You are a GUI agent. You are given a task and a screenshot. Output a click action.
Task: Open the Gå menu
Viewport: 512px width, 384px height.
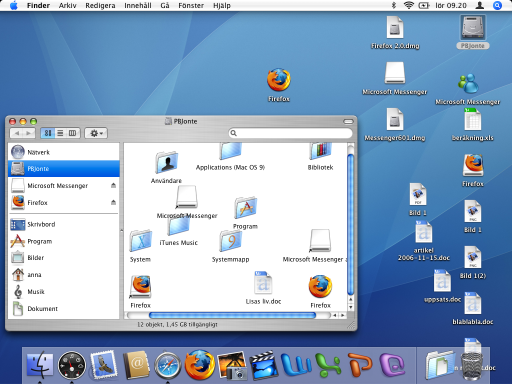pos(165,5)
